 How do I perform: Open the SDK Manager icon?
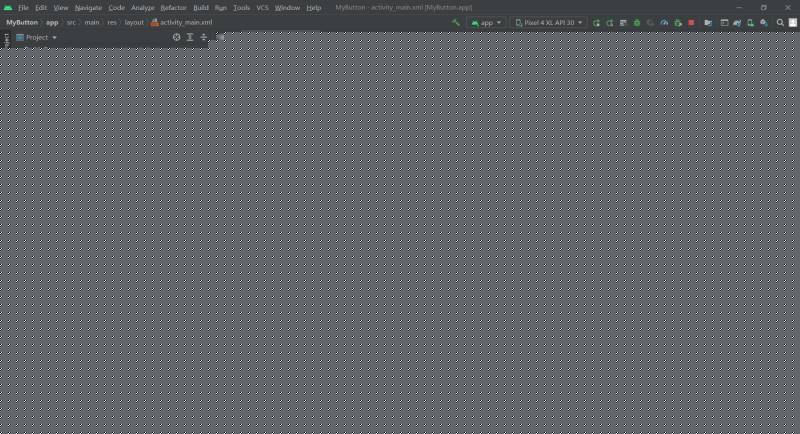pos(764,22)
